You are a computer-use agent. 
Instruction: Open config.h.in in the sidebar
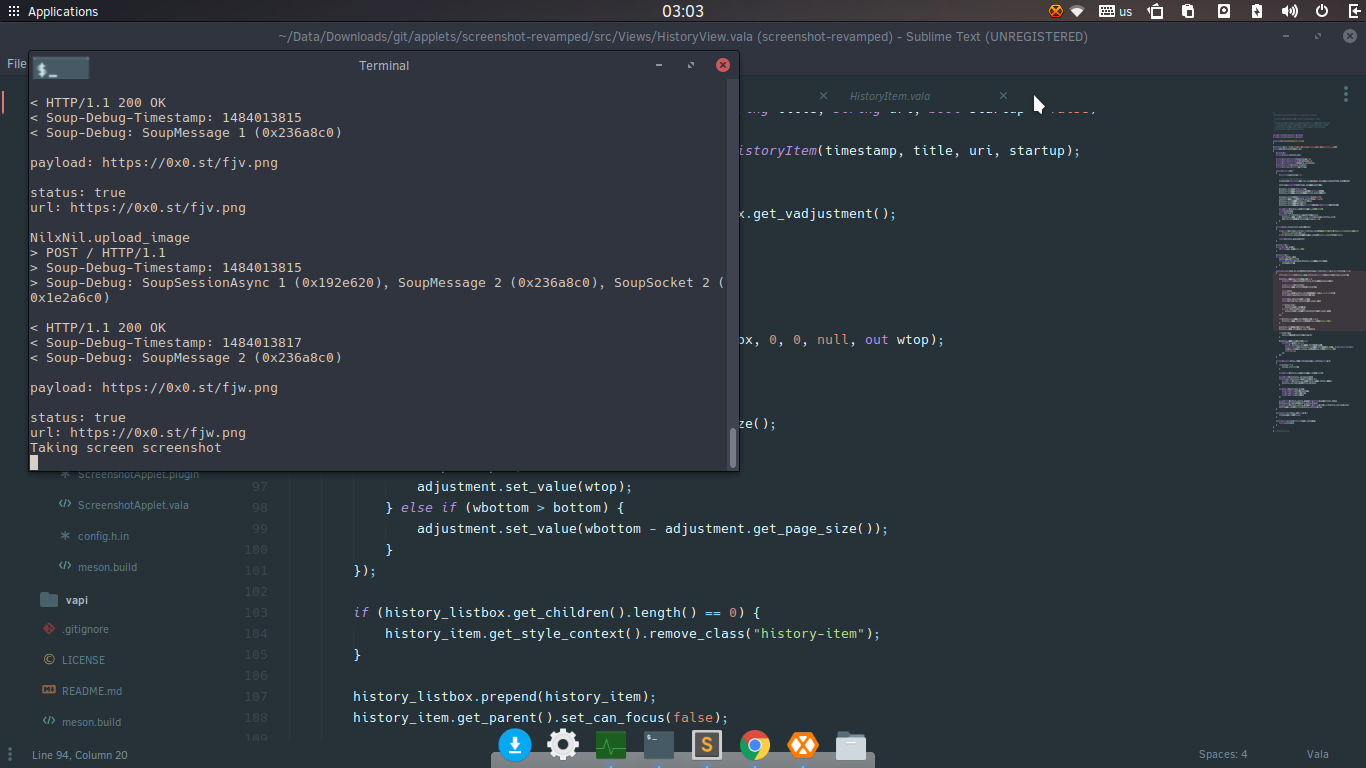pyautogui.click(x=103, y=536)
